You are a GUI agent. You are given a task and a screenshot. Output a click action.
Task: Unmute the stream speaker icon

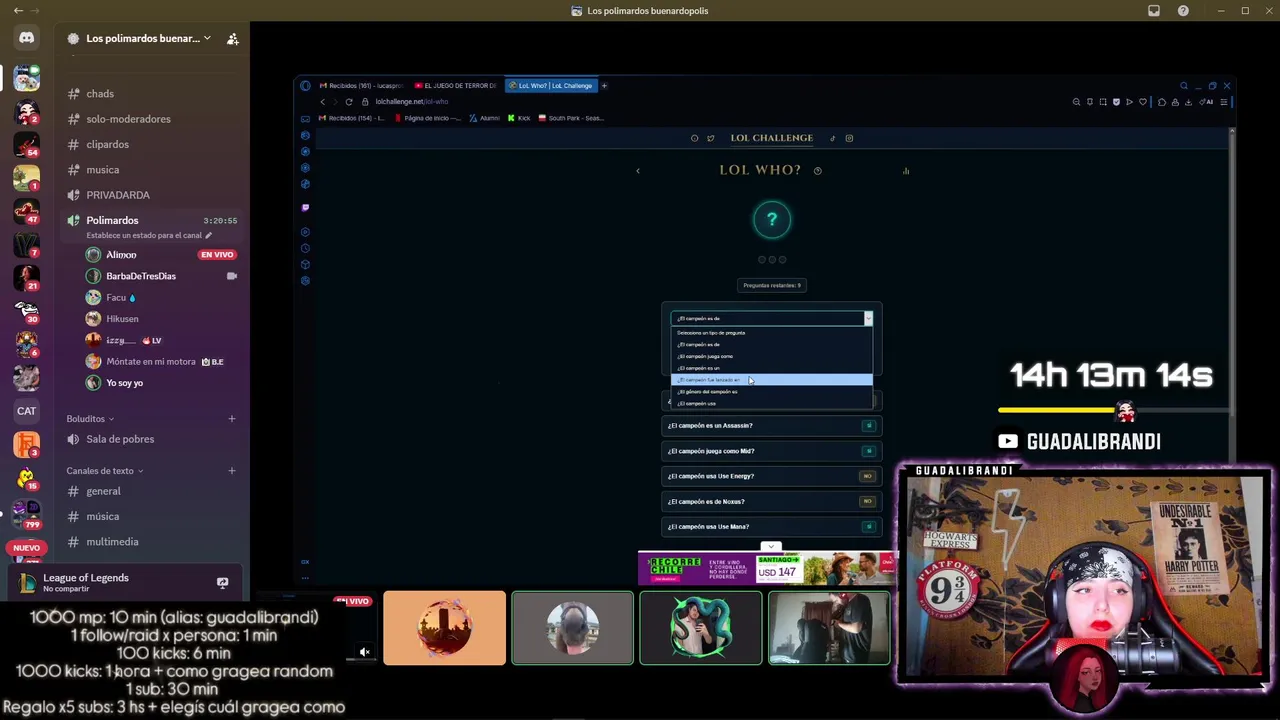[x=365, y=652]
